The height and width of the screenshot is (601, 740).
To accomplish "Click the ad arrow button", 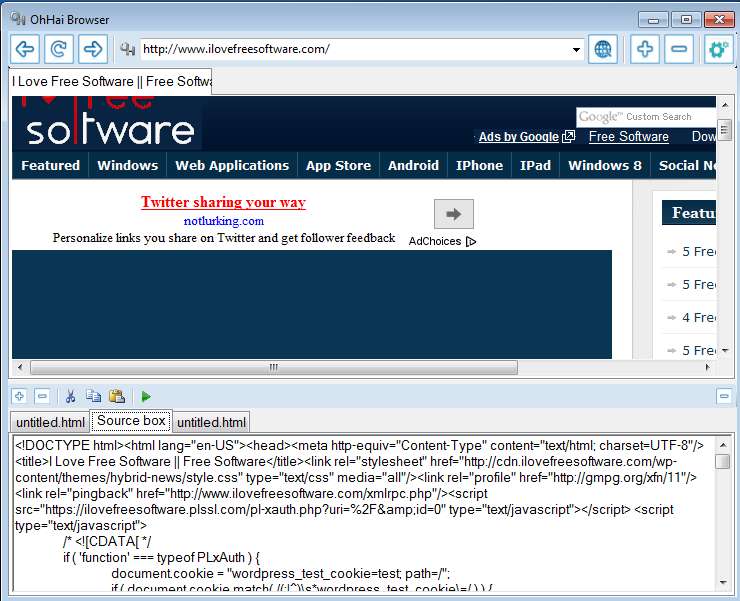I will [454, 214].
